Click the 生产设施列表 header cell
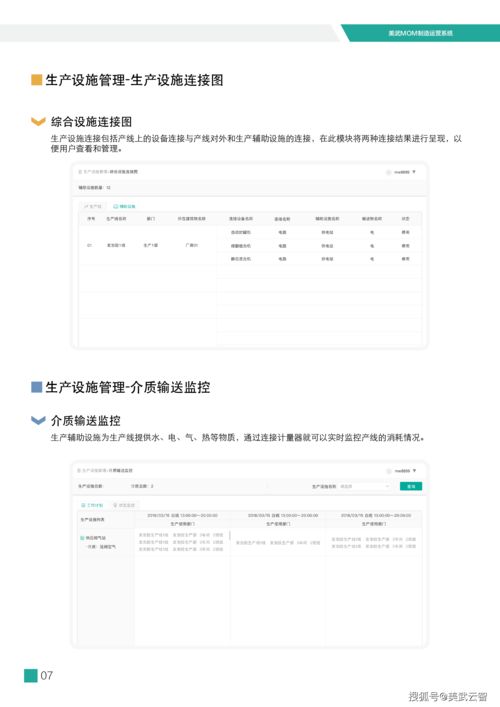The image size is (500, 707). 92,519
